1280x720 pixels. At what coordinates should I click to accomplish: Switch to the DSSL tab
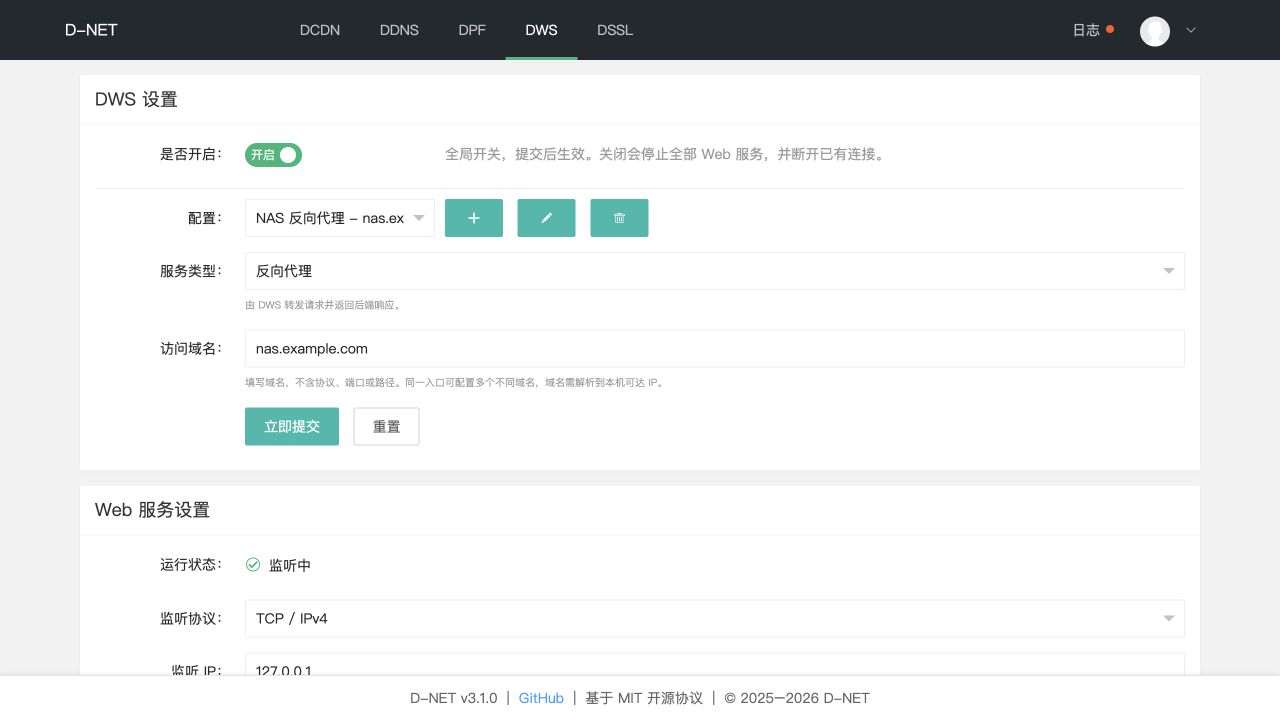click(615, 30)
